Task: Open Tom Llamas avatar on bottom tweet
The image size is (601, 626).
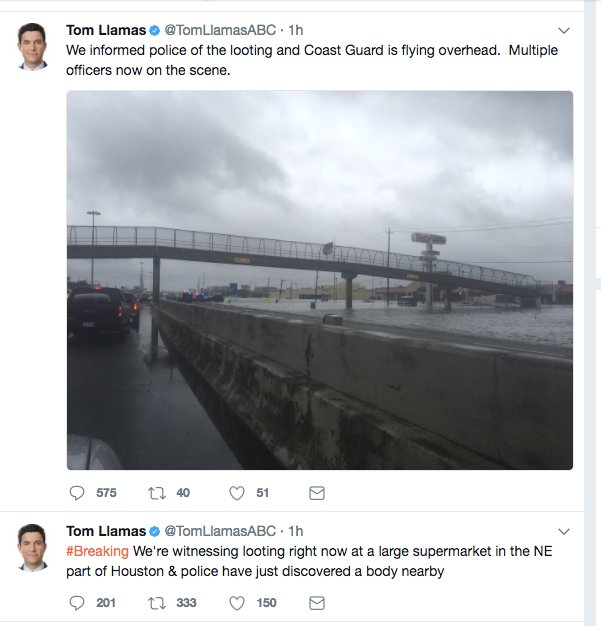Action: (33, 547)
